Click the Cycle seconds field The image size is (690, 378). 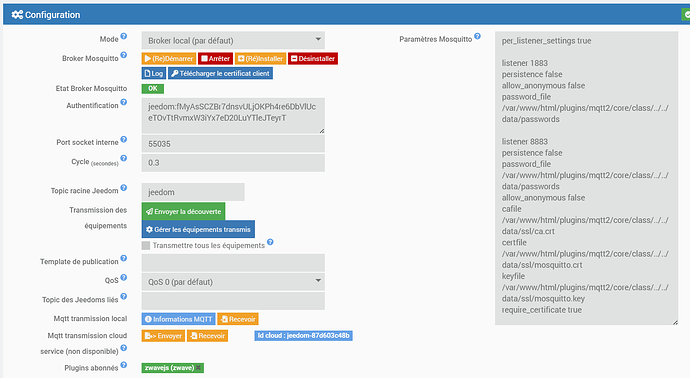click(x=233, y=163)
